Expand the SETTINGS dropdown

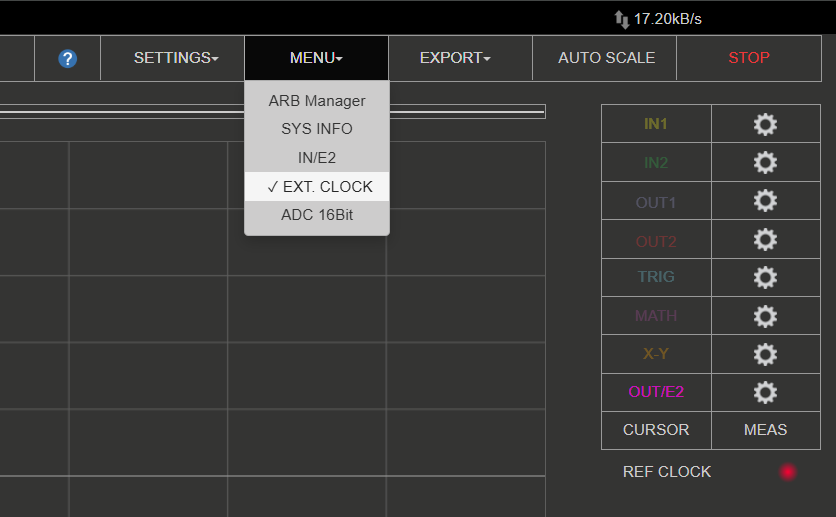(173, 58)
